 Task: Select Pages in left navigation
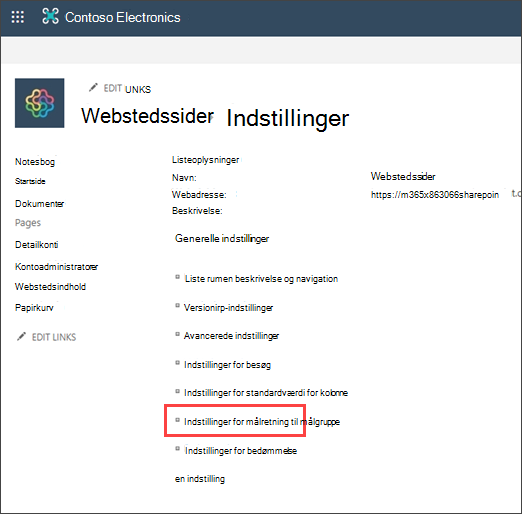[x=28, y=223]
